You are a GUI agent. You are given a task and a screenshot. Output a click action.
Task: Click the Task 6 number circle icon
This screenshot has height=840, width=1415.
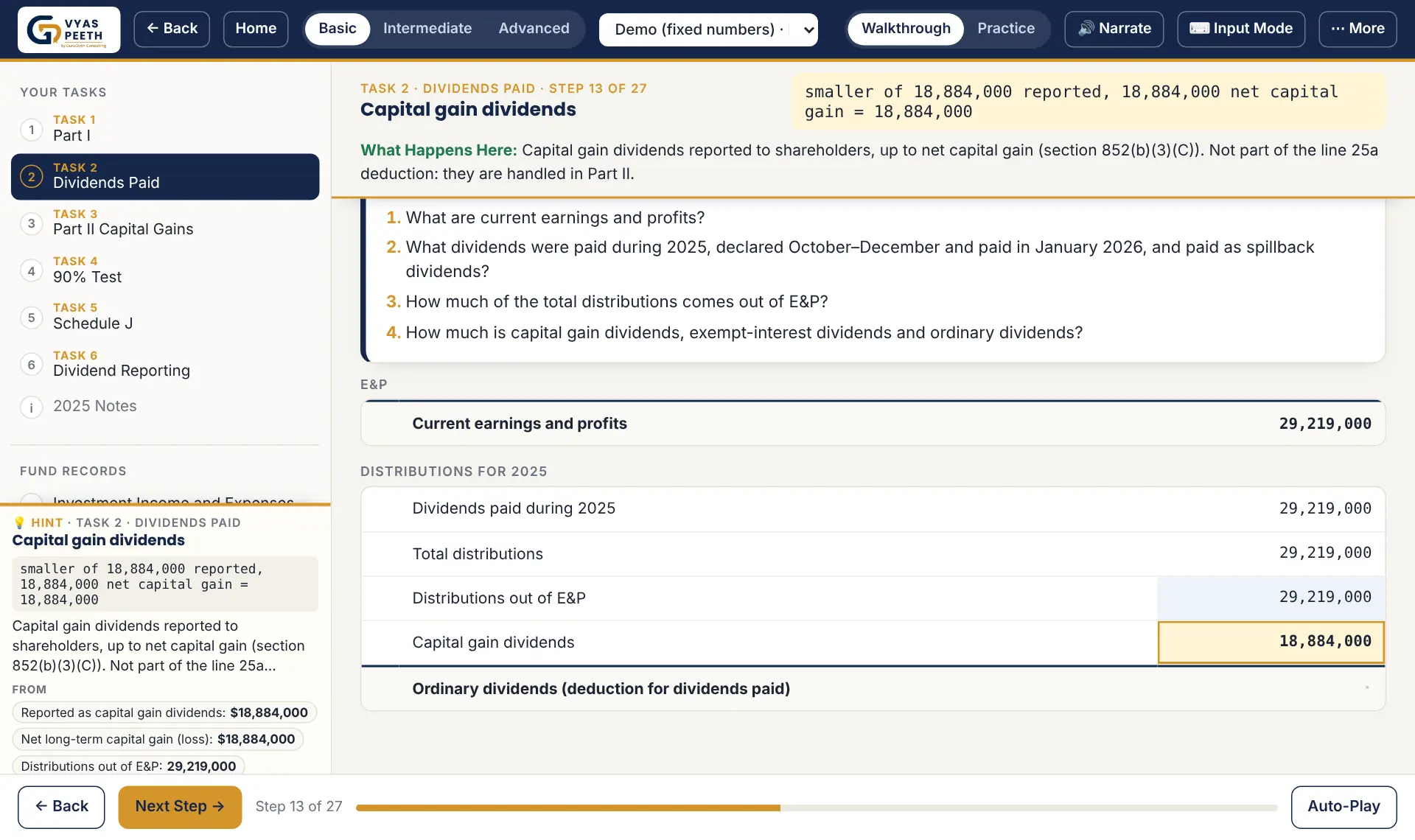click(x=31, y=365)
